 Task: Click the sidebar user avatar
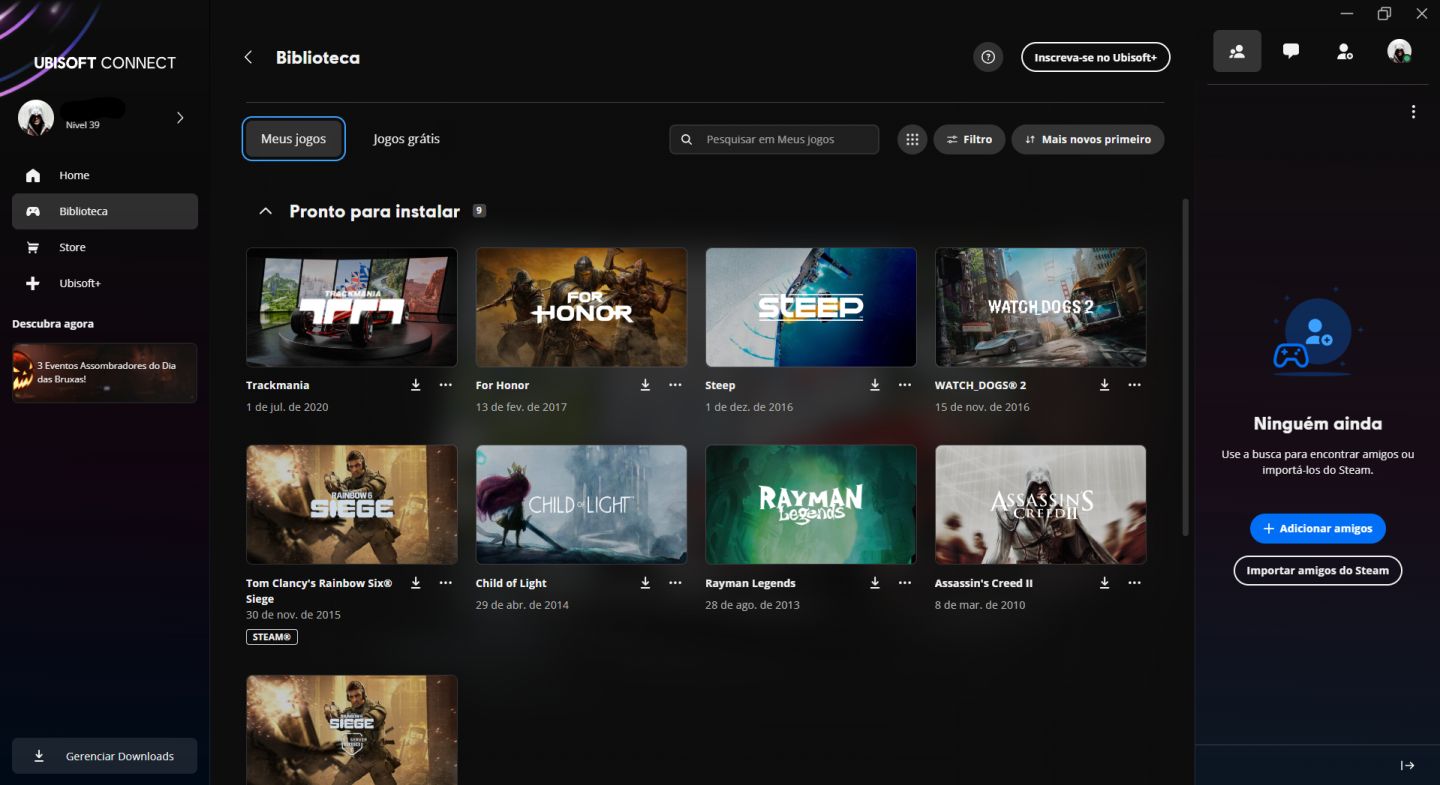pyautogui.click(x=36, y=118)
